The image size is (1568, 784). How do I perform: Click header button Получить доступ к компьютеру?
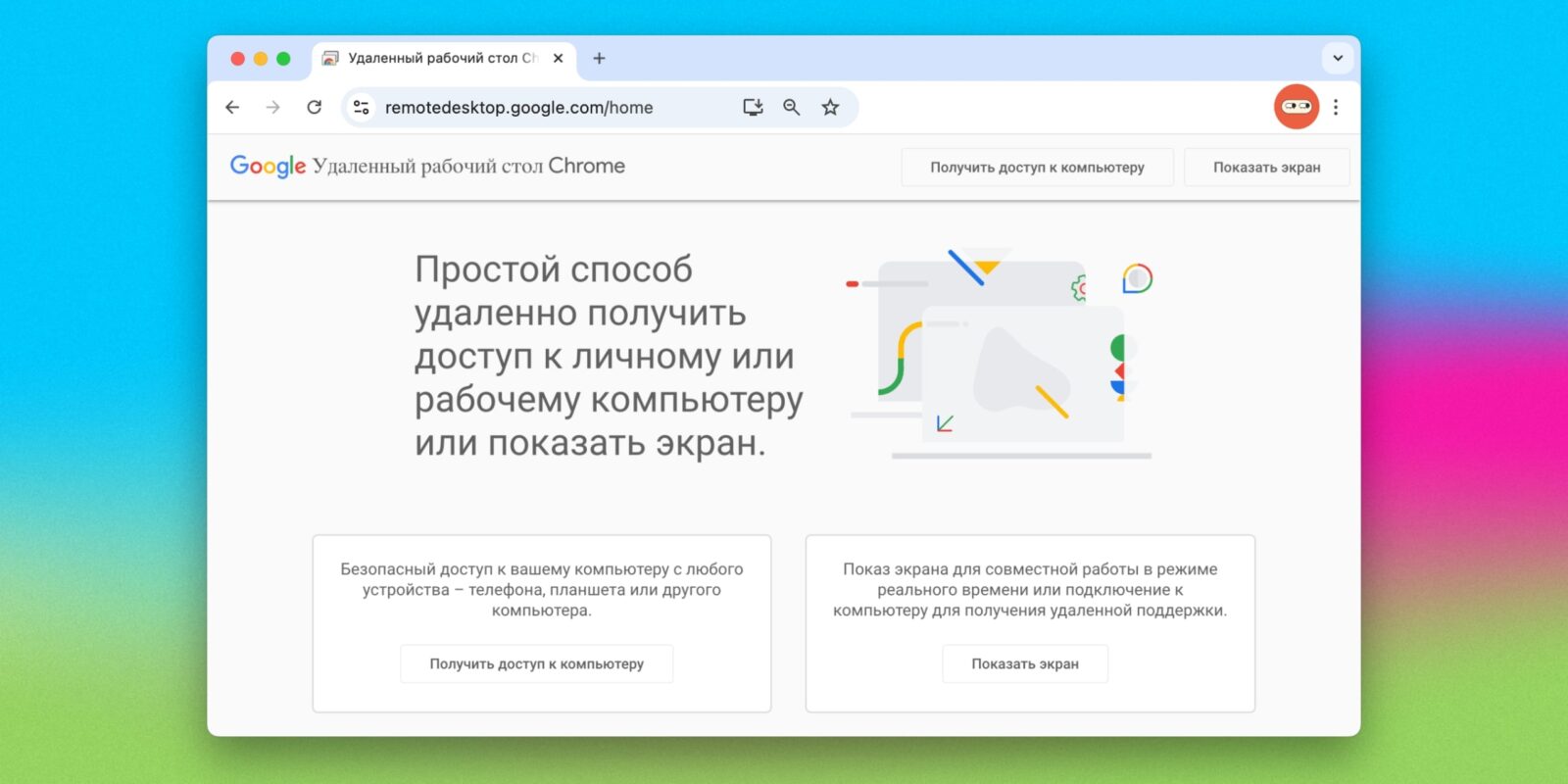[x=1037, y=168]
